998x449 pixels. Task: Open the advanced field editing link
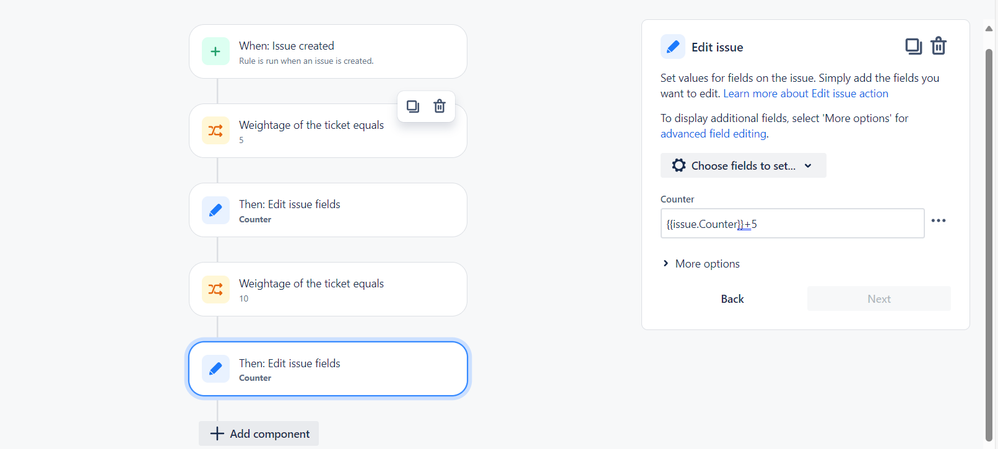714,134
